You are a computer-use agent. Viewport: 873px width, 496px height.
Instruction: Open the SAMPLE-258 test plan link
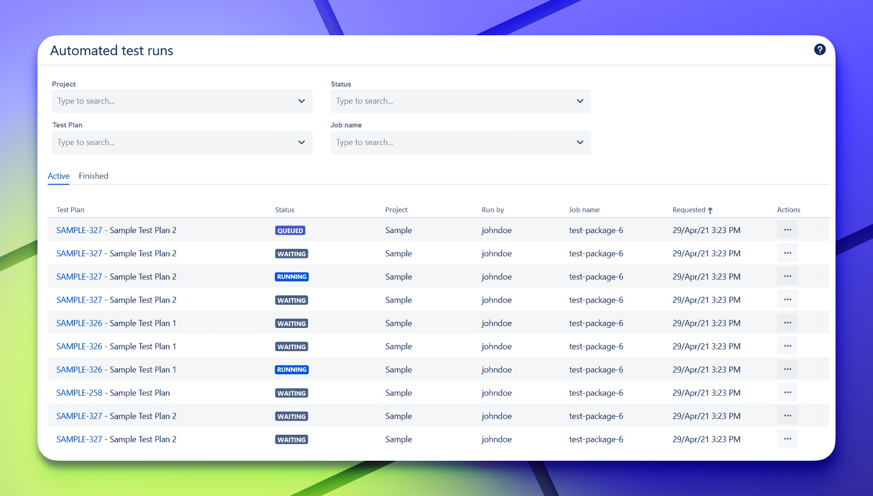79,393
